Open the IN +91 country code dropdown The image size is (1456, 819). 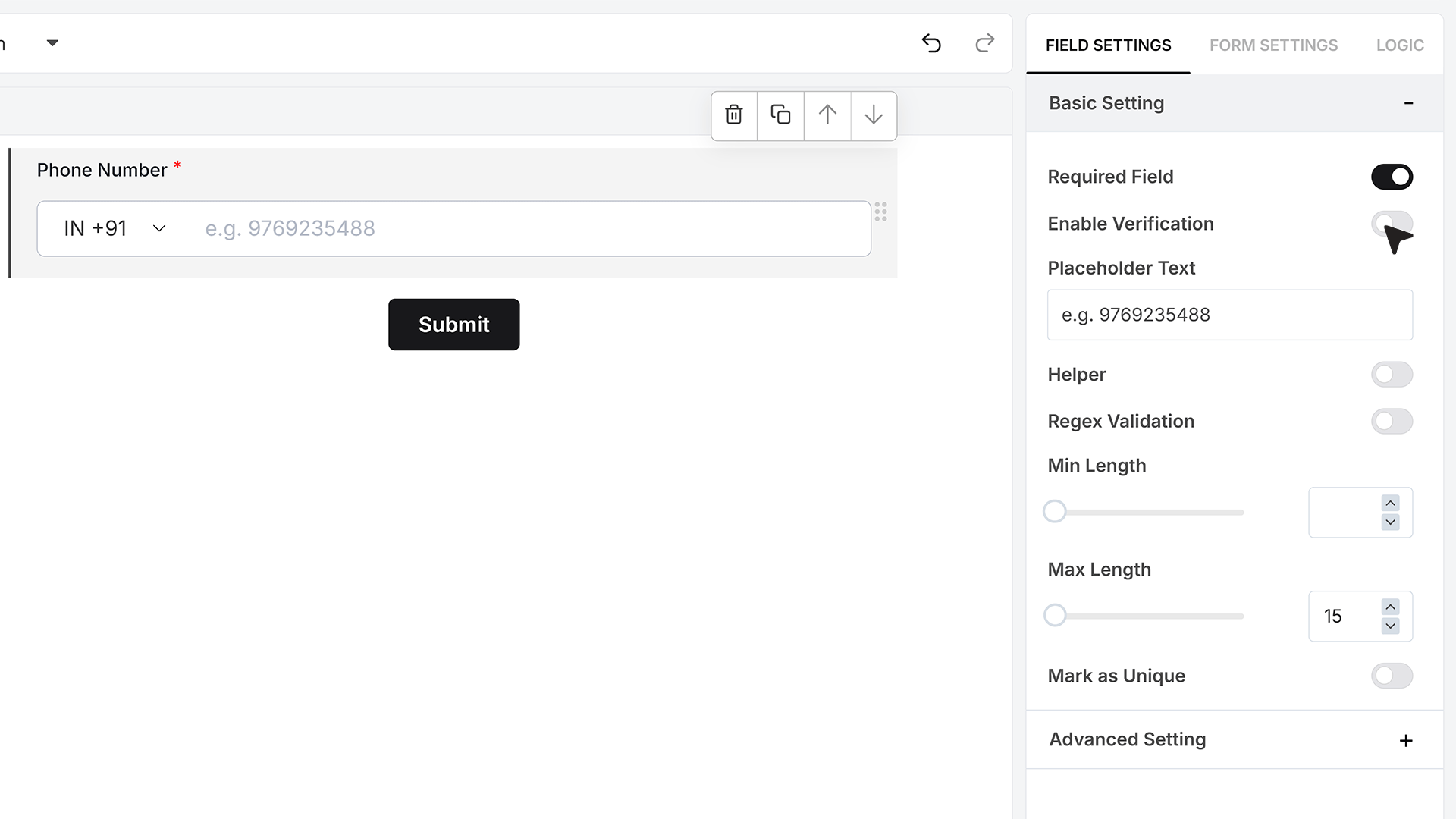[115, 228]
